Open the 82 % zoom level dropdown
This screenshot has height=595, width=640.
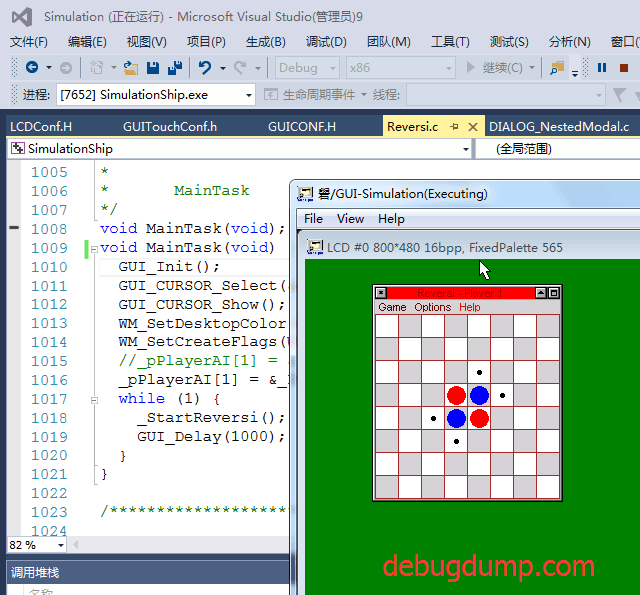click(x=61, y=545)
